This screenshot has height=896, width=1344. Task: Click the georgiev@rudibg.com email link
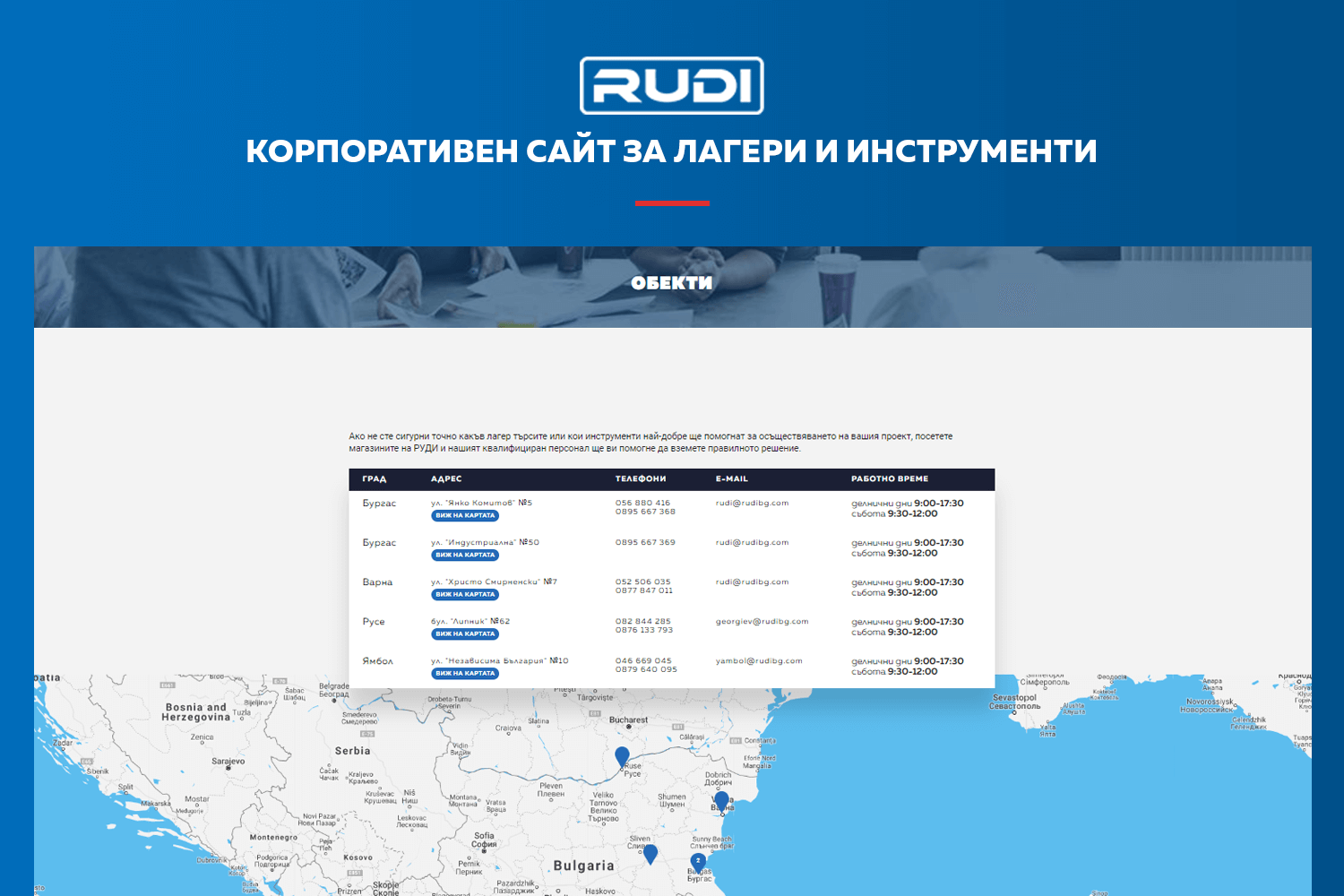point(762,620)
